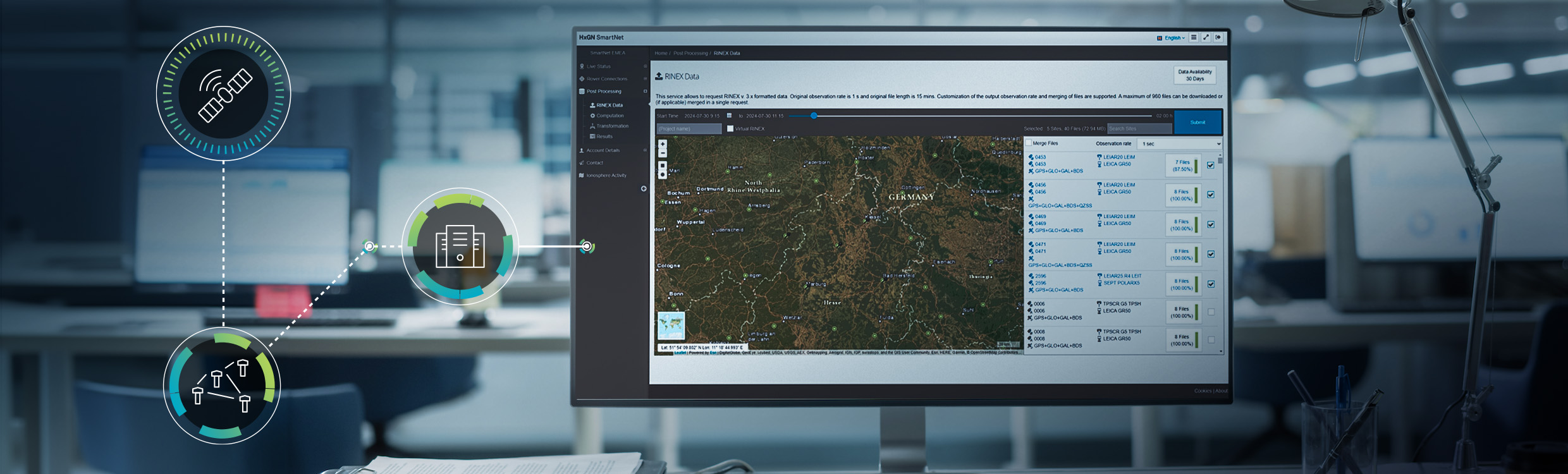
Task: Open the Start Time calendar icon
Action: (x=729, y=116)
